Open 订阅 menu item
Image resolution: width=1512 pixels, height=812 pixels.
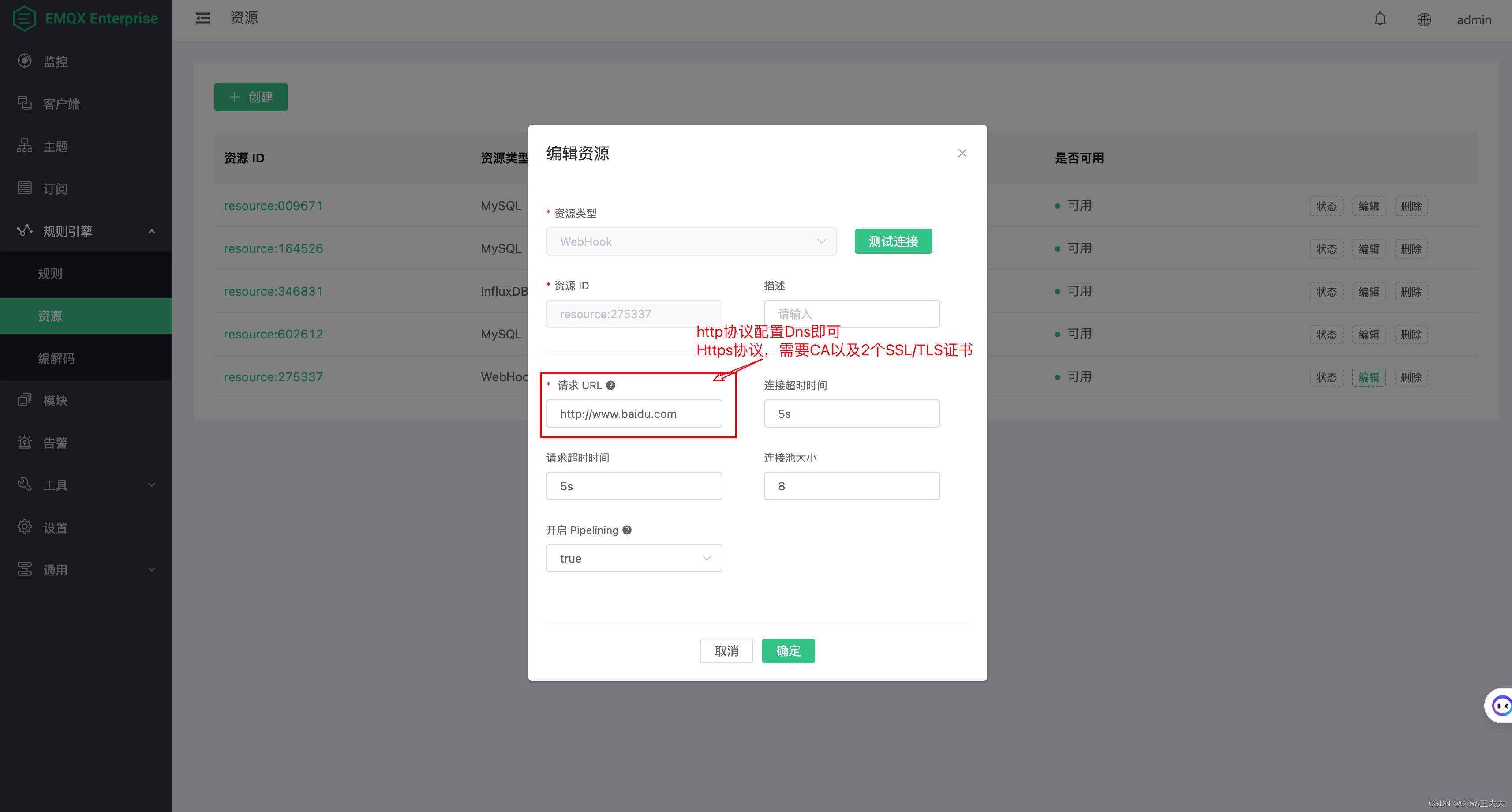86,188
